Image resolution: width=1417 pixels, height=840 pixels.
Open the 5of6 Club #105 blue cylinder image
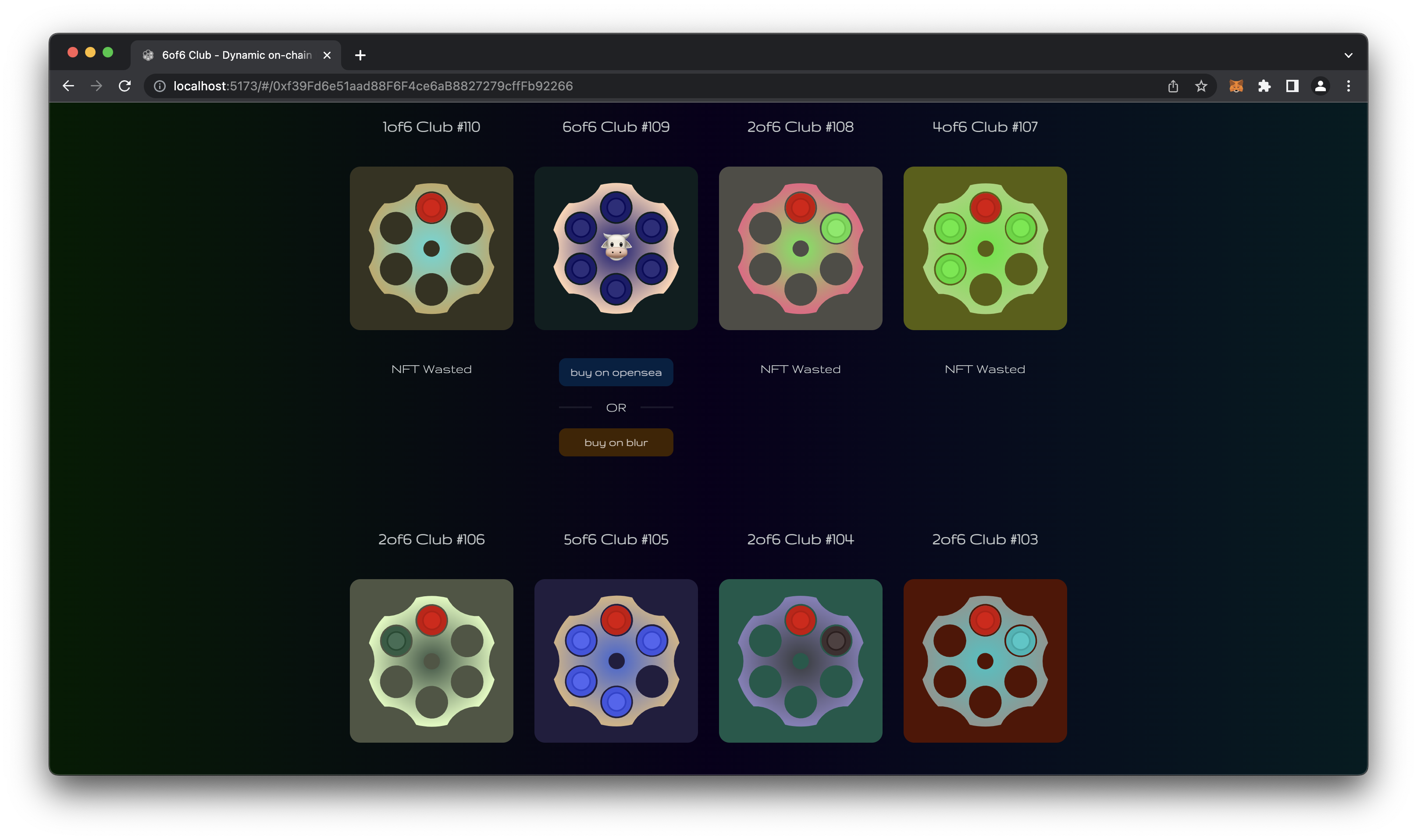[x=616, y=661]
